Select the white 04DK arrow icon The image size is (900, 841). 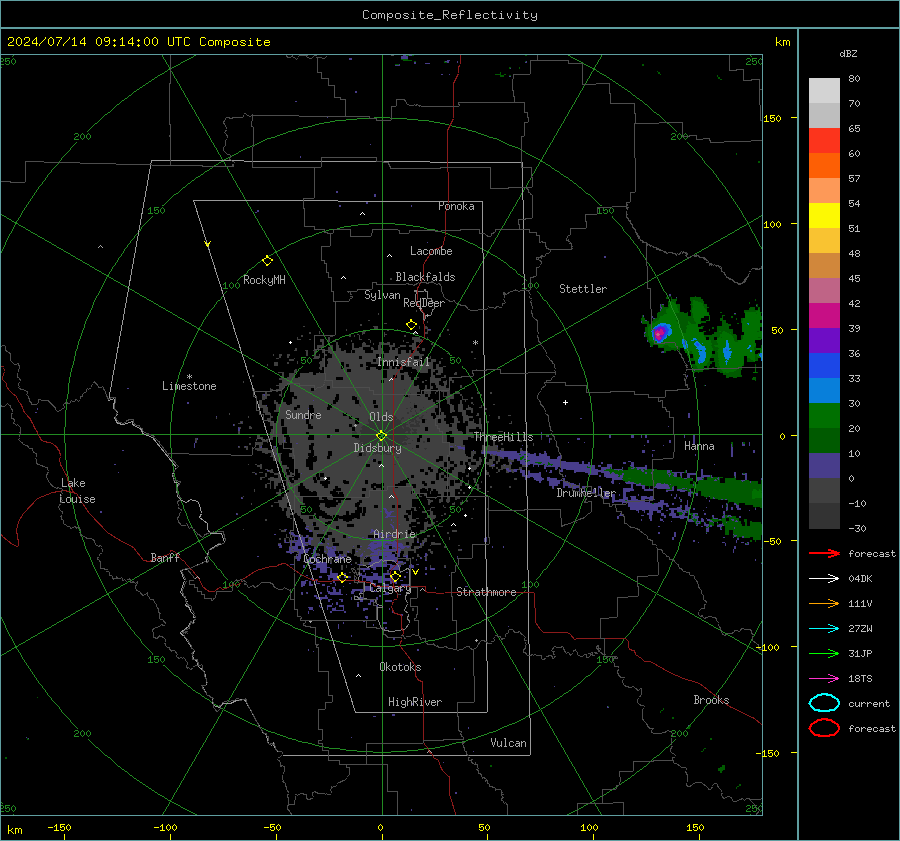(x=824, y=579)
